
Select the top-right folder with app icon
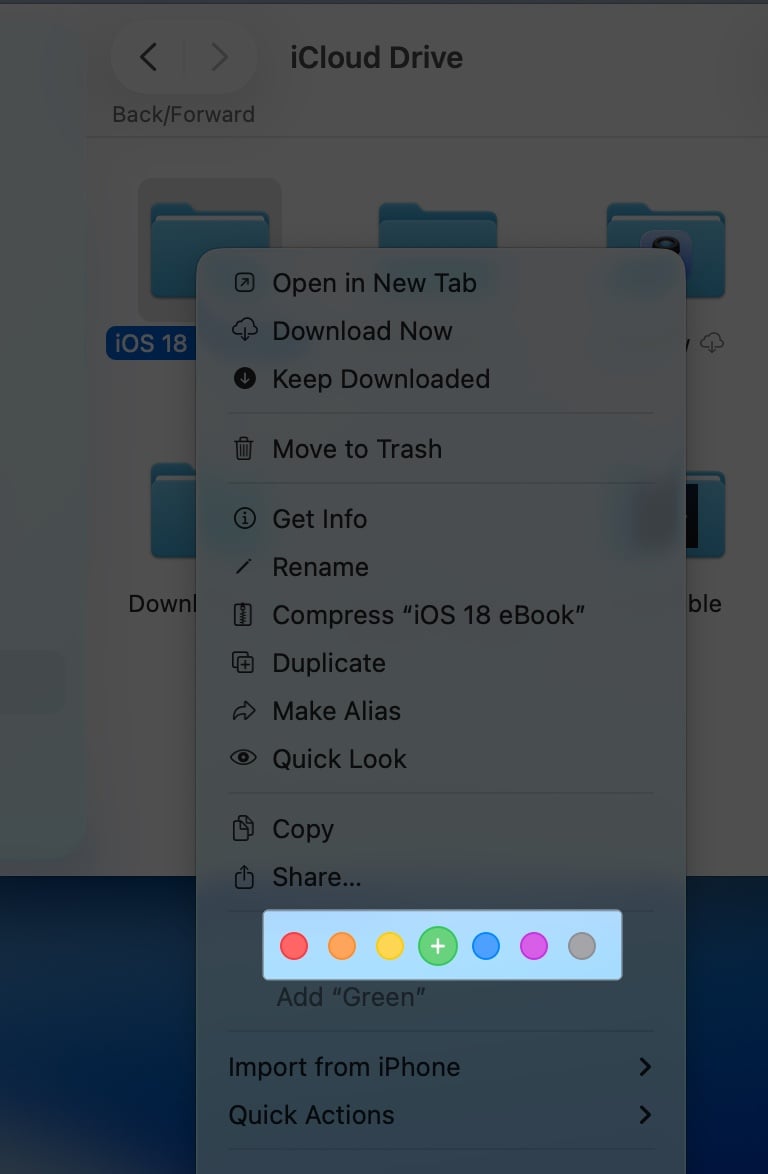pos(665,249)
